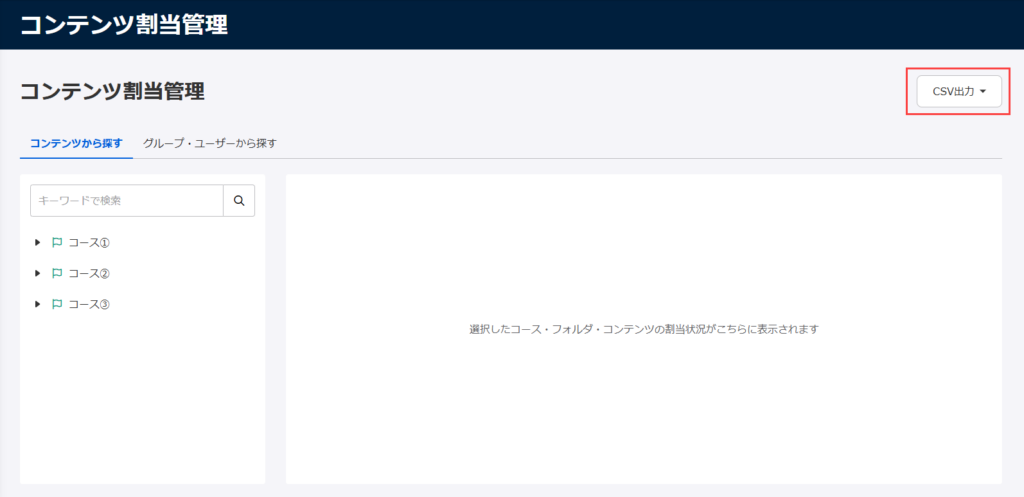Expand the コース② tree arrow

pos(38,273)
